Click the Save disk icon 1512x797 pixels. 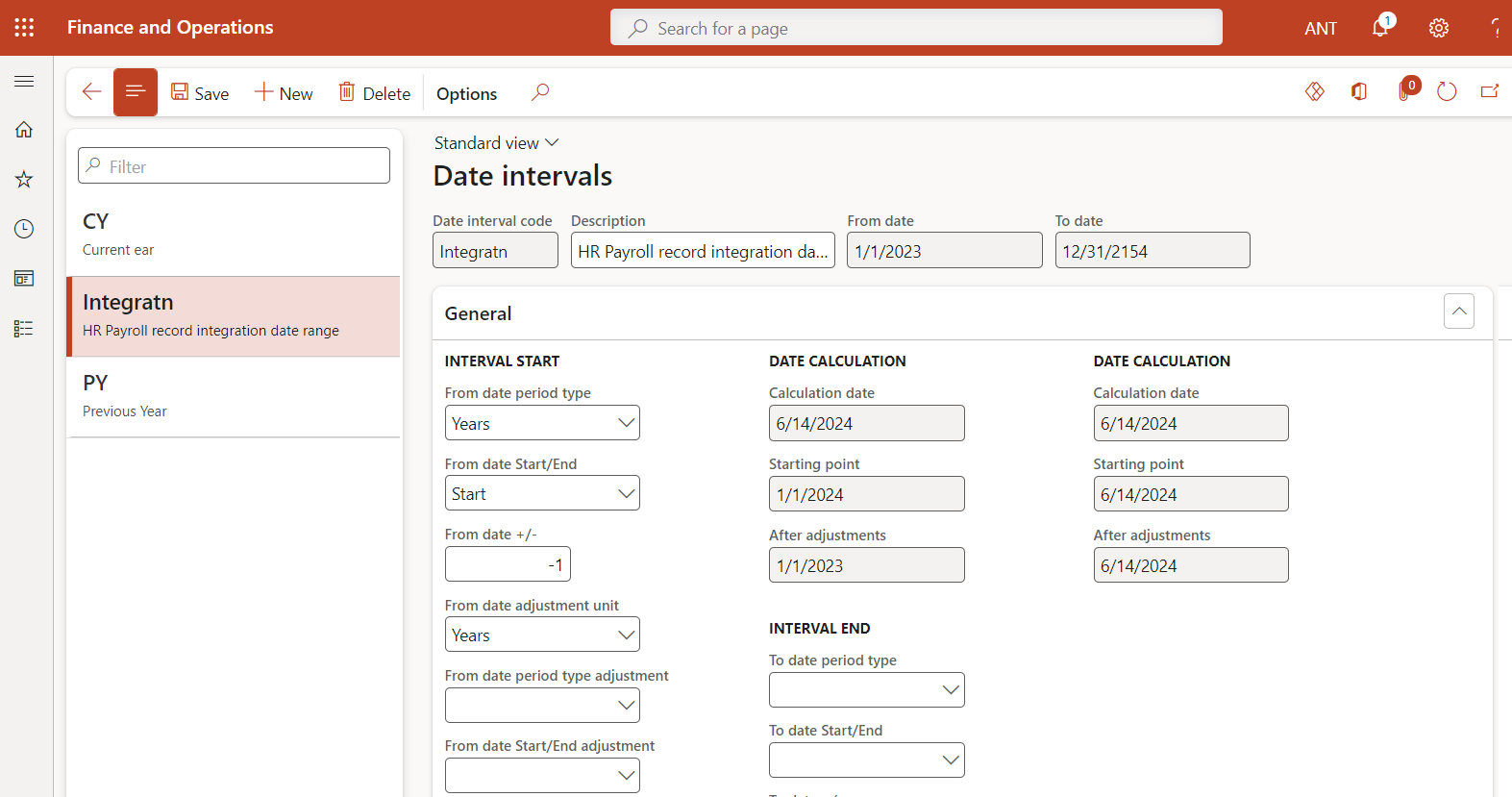tap(180, 91)
